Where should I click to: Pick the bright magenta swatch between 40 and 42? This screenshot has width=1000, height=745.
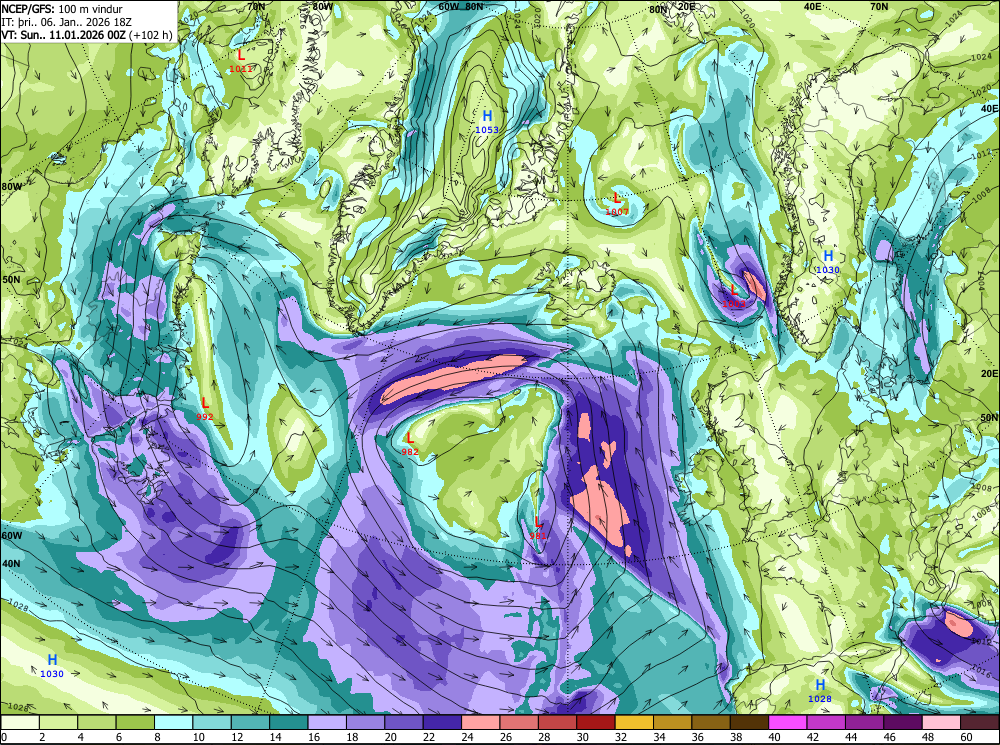[788, 722]
